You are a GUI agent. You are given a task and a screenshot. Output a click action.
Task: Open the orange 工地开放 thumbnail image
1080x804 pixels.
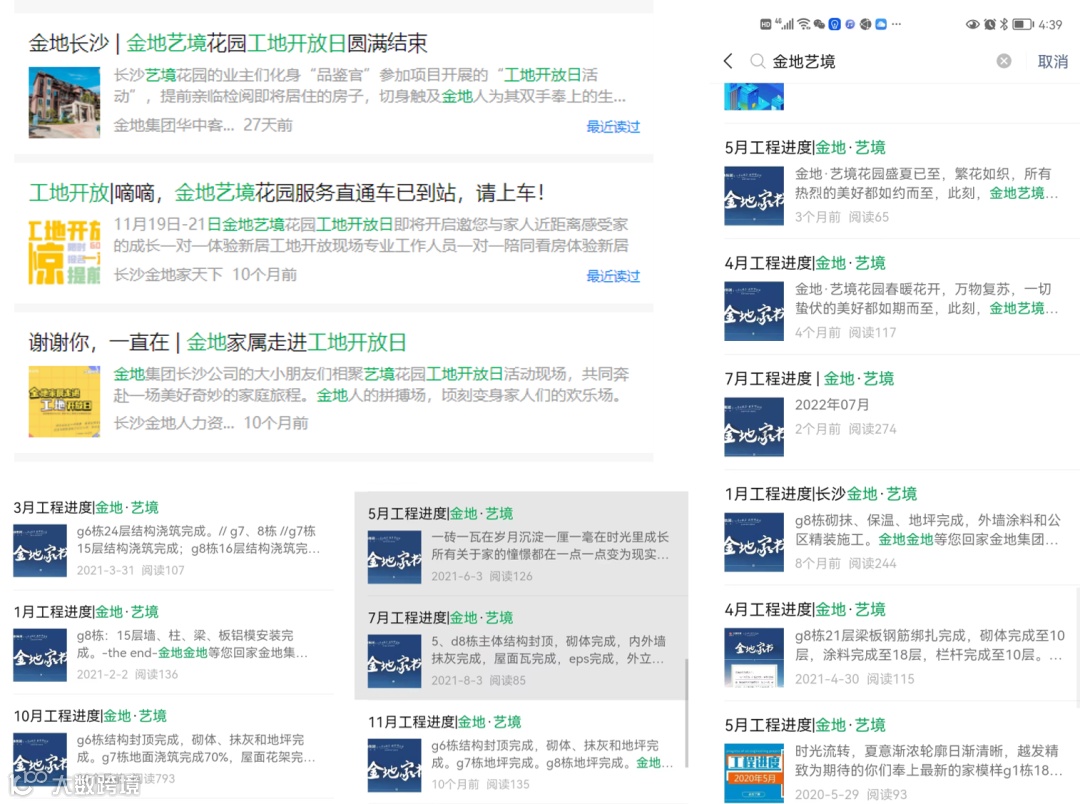click(64, 251)
